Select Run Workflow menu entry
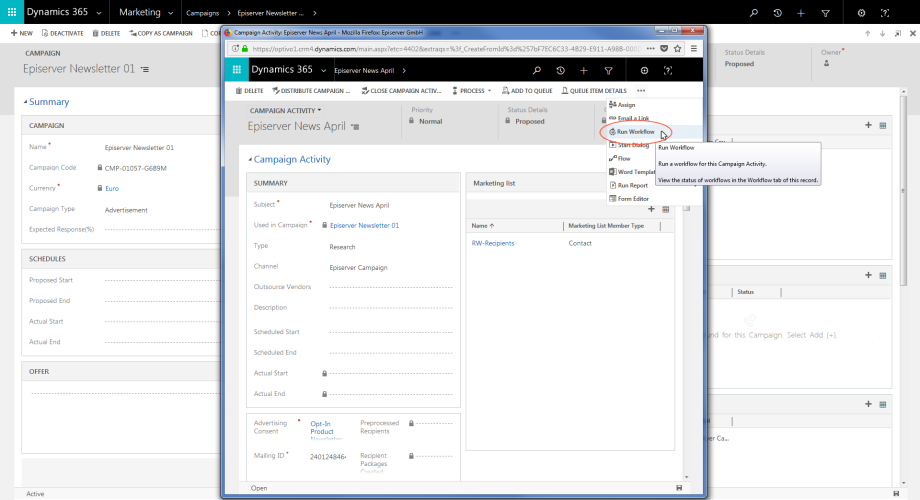This screenshot has width=920, height=500. 631,131
